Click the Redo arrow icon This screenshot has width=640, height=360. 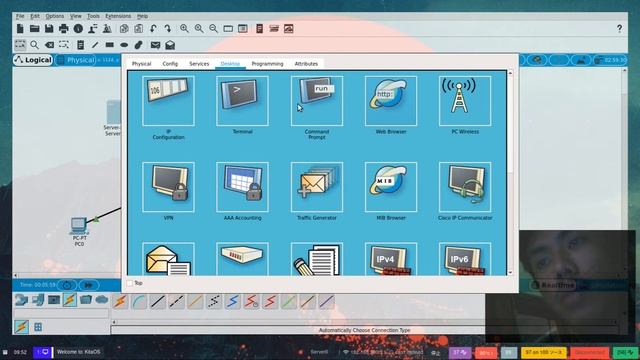[168, 29]
